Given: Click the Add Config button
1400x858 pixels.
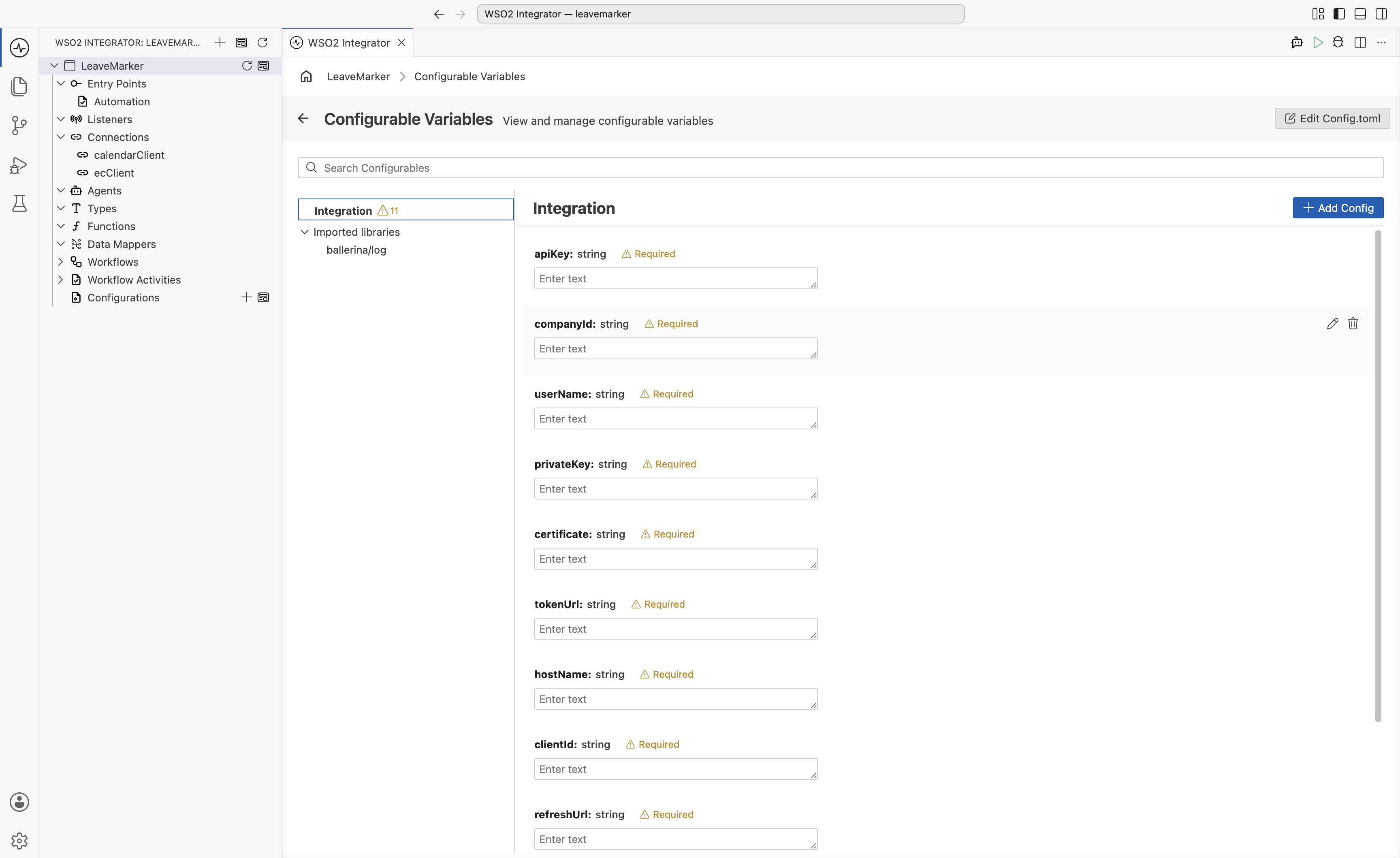Looking at the screenshot, I should click(x=1338, y=208).
